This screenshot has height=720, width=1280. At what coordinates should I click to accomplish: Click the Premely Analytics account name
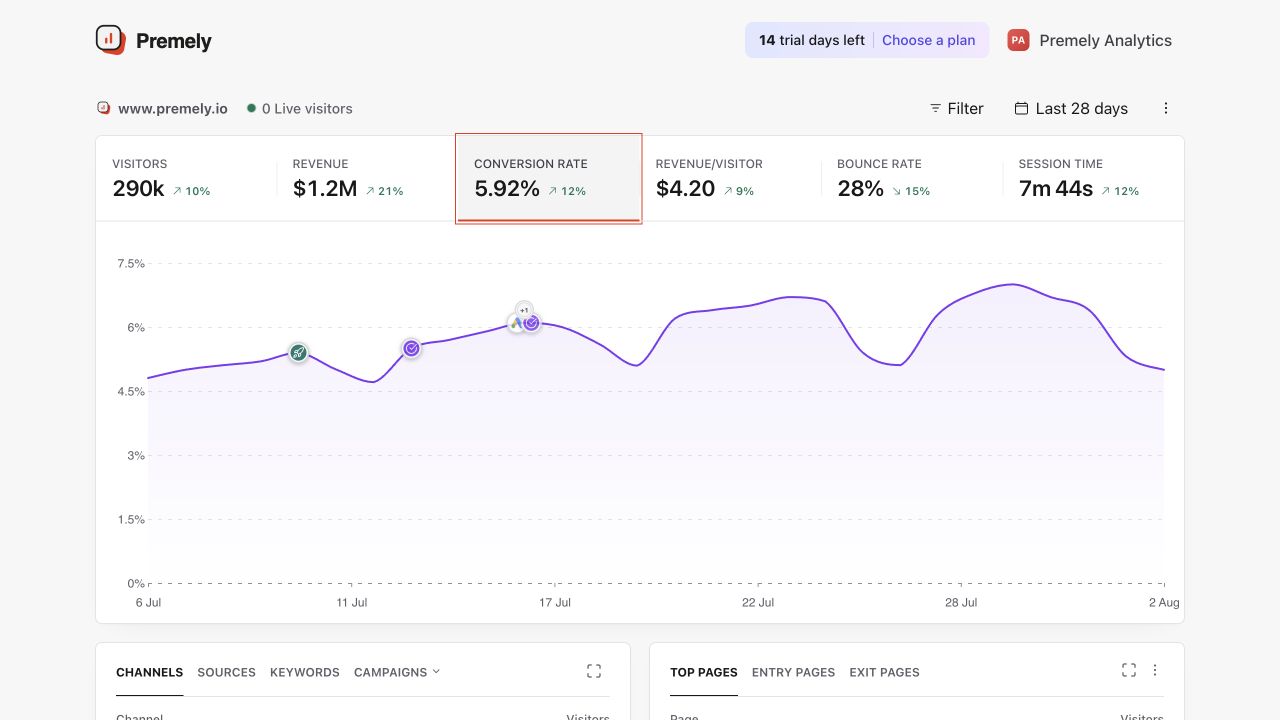(x=1105, y=40)
